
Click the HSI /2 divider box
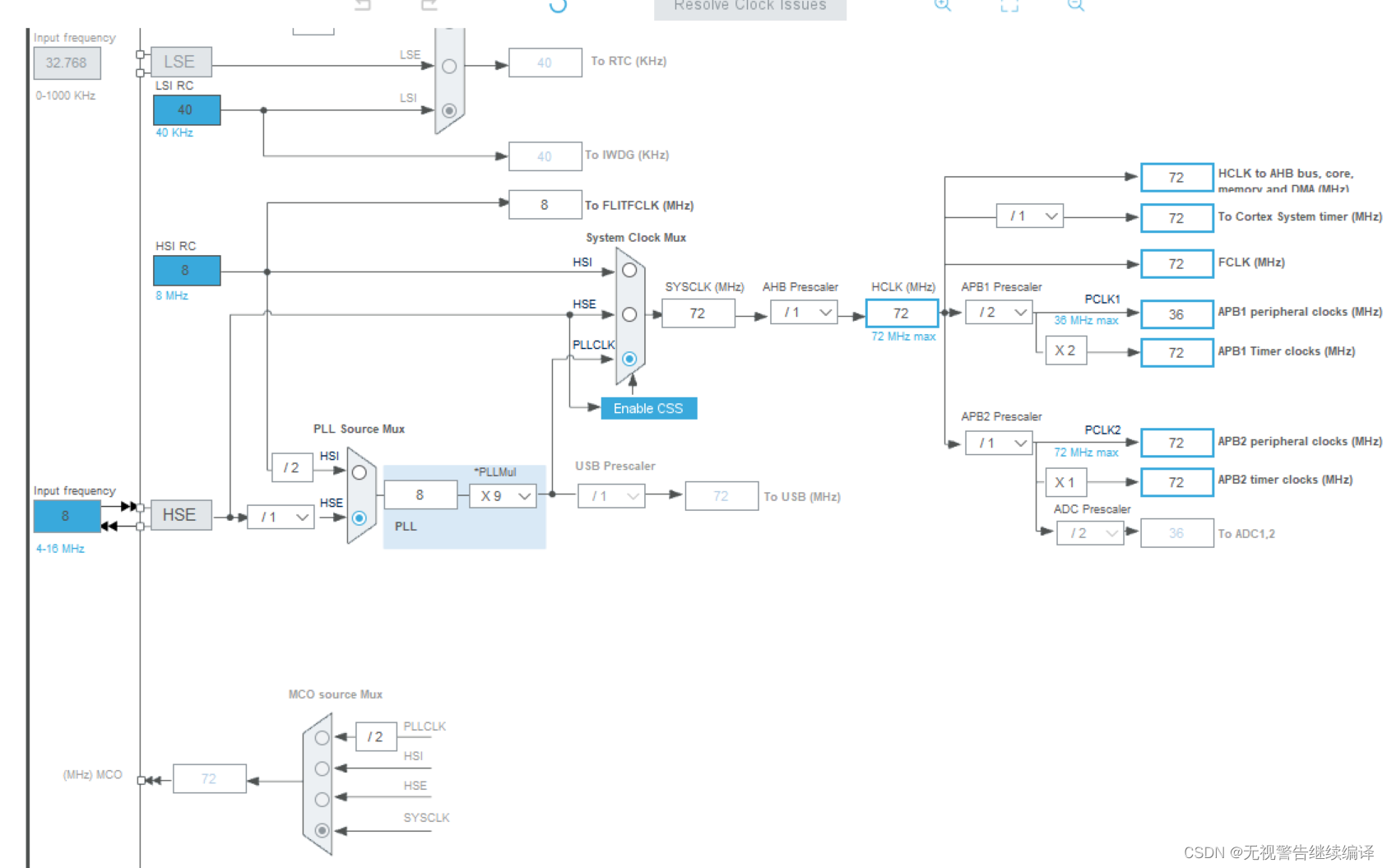click(x=292, y=467)
